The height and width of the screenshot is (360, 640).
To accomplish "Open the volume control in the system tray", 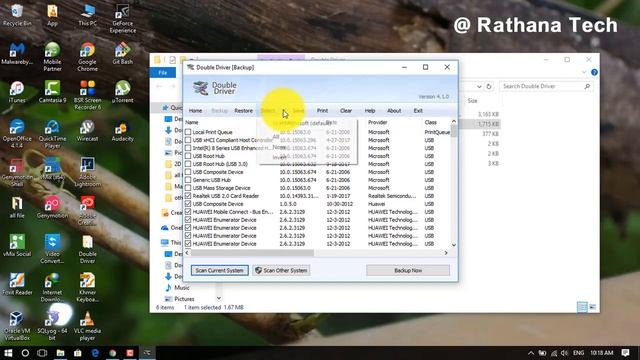I will pyautogui.click(x=564, y=353).
